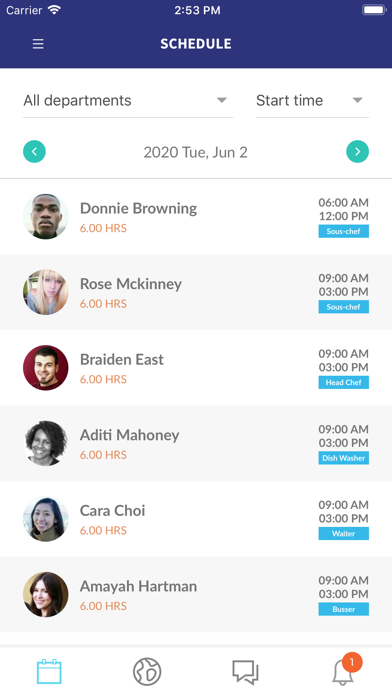392x696 pixels.
Task: Tap the Busser role tag
Action: click(x=344, y=609)
